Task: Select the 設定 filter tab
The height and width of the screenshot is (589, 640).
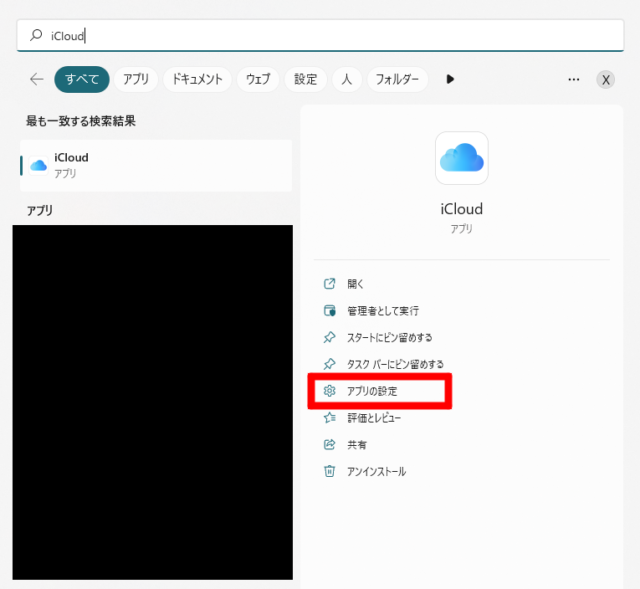Action: (x=306, y=79)
